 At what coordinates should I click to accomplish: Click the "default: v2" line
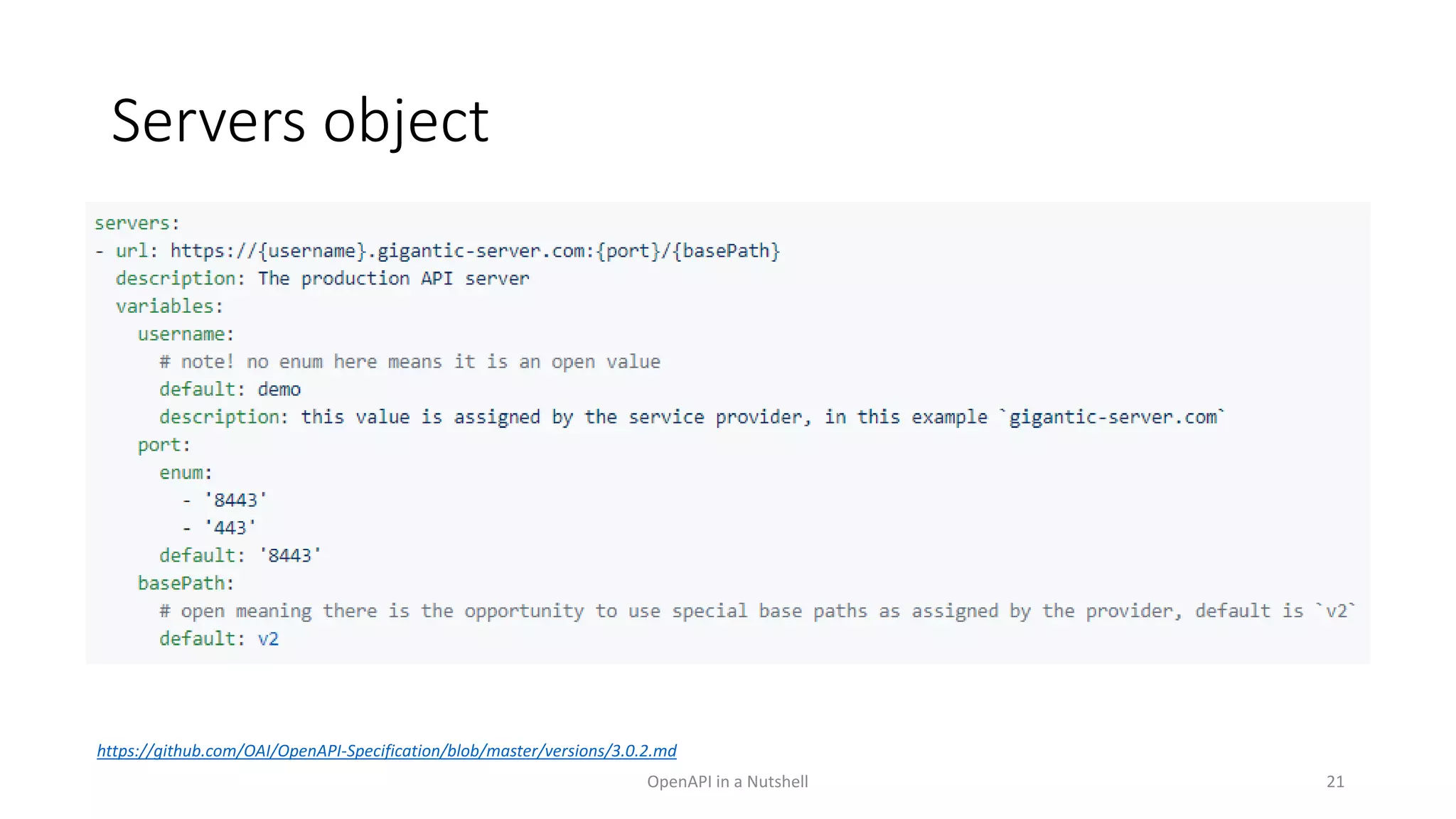[x=219, y=639]
